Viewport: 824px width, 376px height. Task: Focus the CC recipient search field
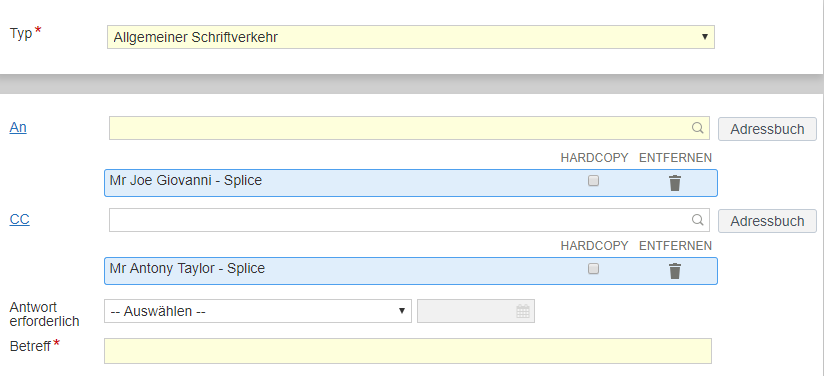(409, 220)
